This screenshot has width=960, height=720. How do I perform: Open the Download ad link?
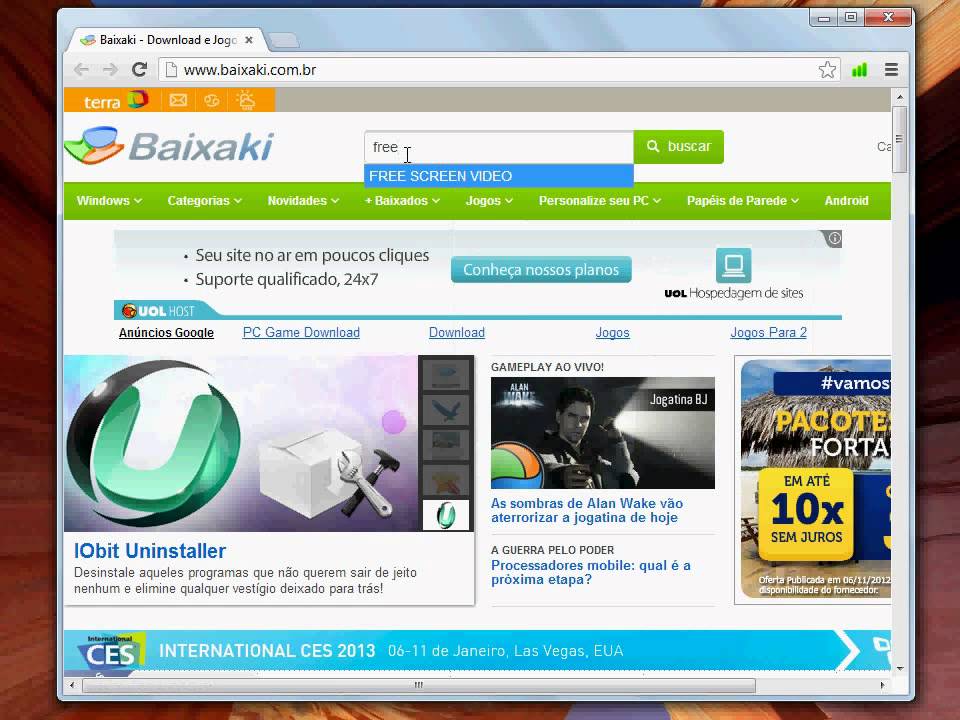pyautogui.click(x=457, y=332)
